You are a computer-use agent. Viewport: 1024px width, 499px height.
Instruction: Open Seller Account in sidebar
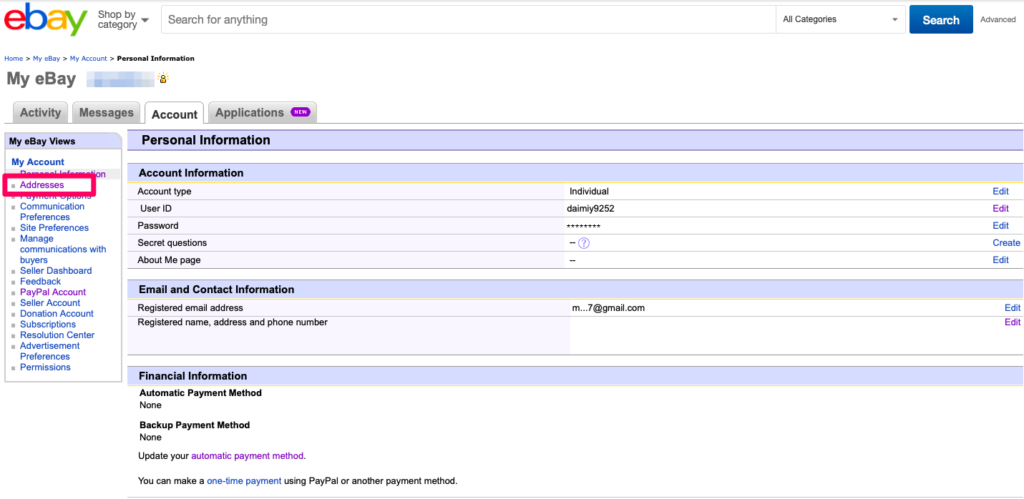point(50,303)
